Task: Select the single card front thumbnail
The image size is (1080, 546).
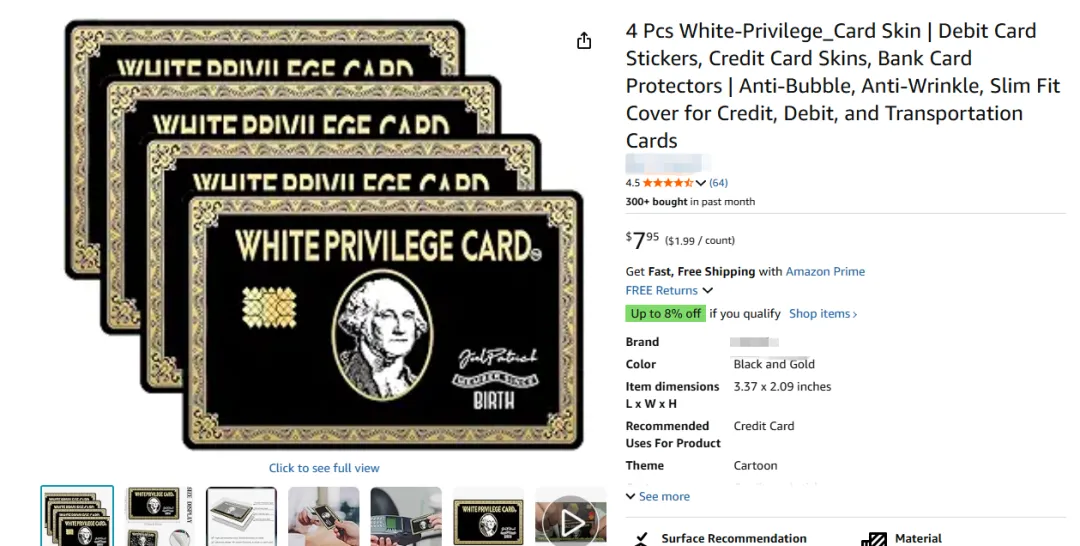Action: [488, 516]
